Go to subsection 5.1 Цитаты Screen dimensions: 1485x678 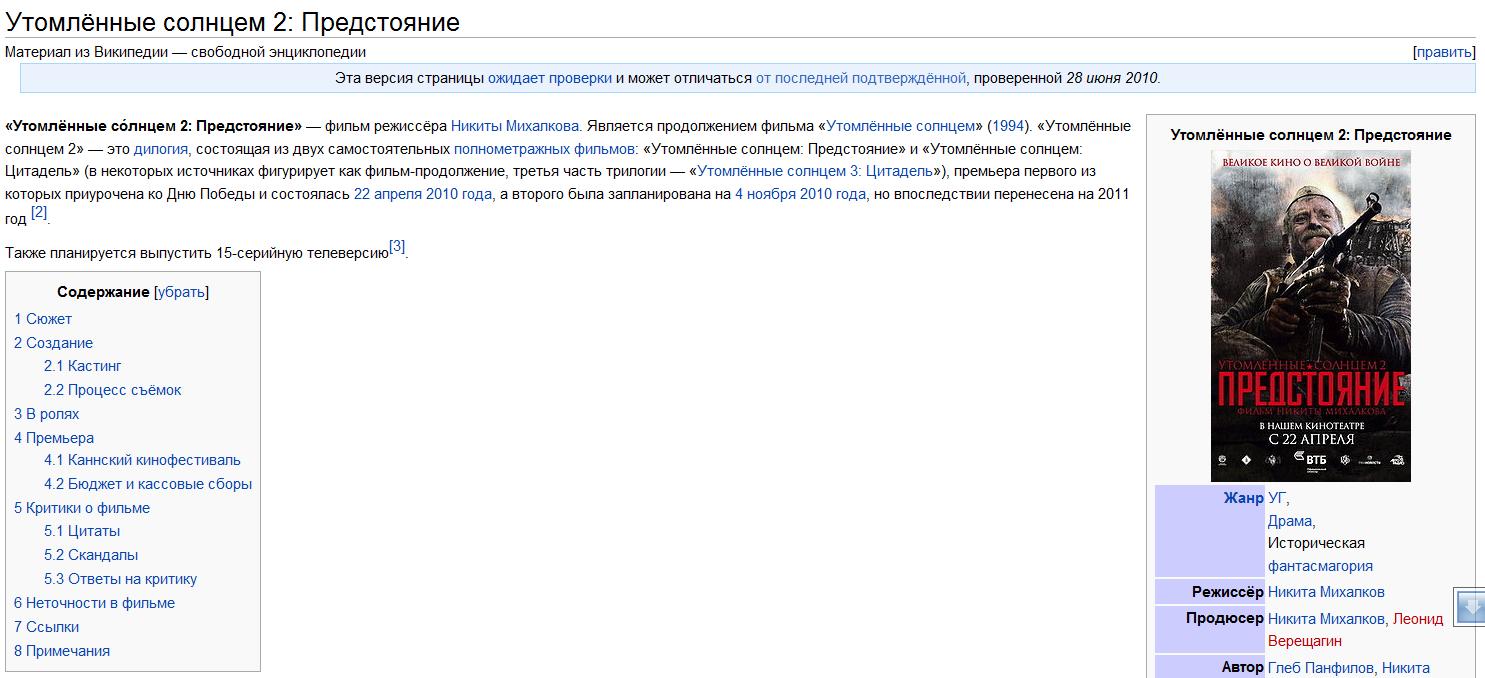(x=82, y=531)
